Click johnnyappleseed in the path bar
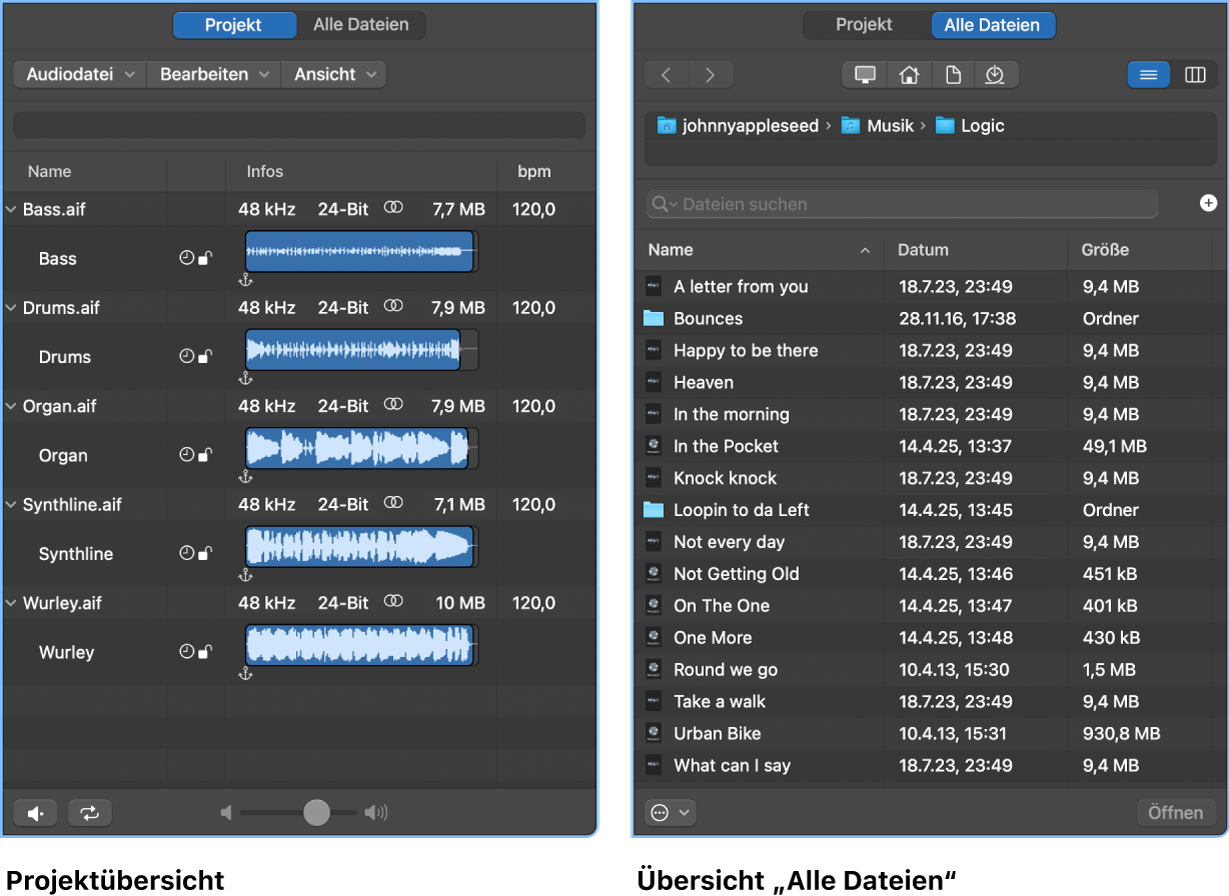 point(738,126)
